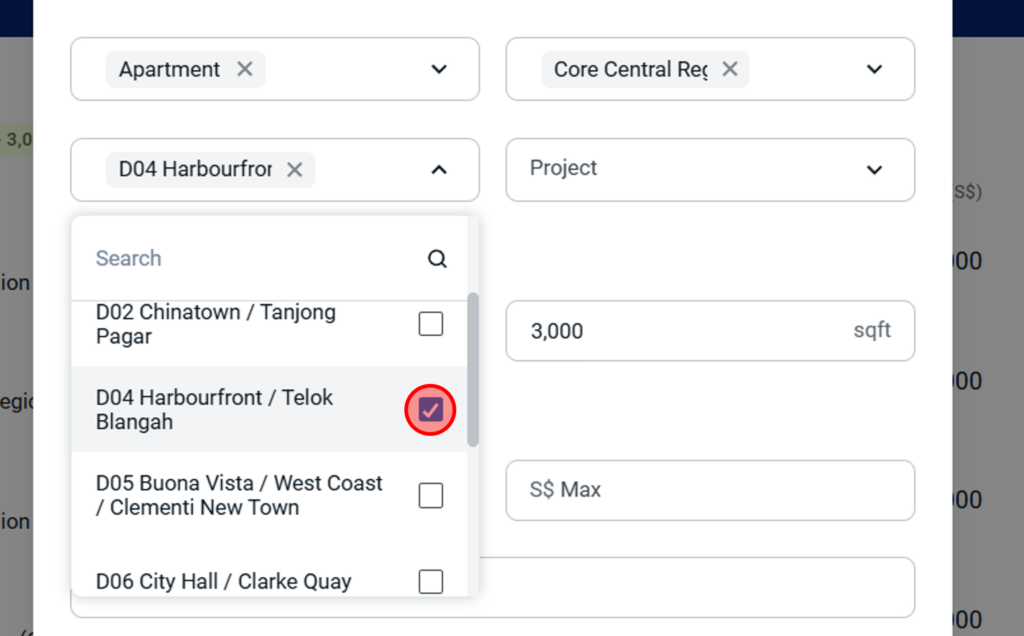Click the search magnifier icon
1024x636 pixels.
pos(437,259)
